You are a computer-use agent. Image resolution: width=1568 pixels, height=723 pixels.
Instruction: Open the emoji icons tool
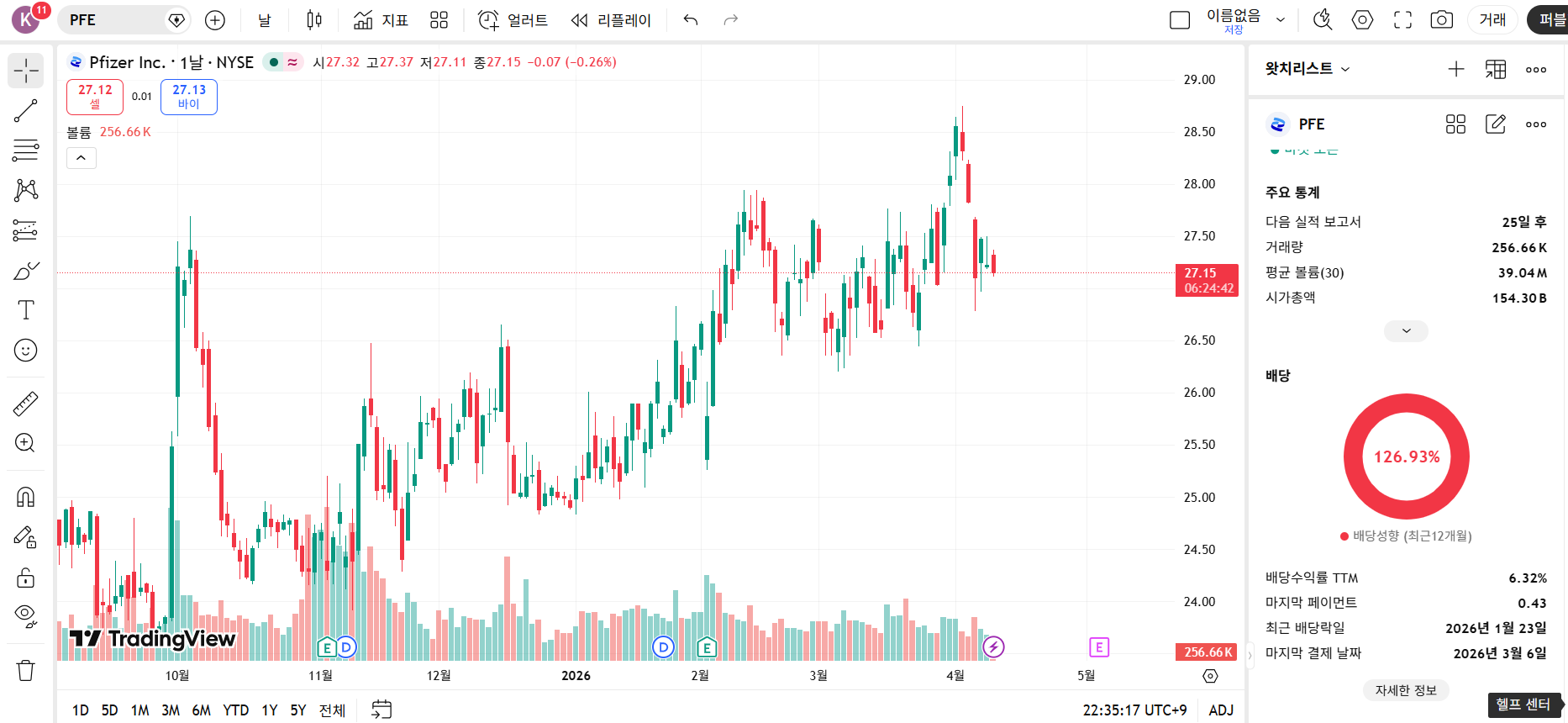click(x=26, y=351)
